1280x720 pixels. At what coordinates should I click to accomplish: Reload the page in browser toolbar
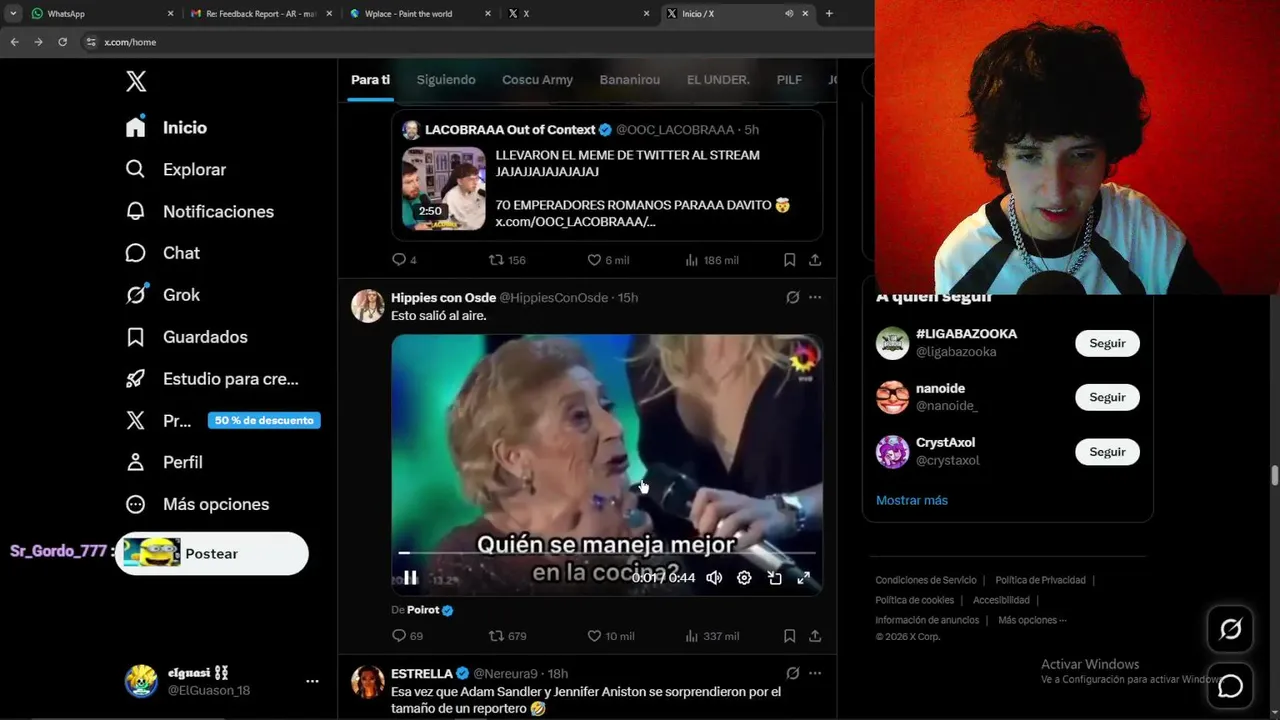point(62,42)
